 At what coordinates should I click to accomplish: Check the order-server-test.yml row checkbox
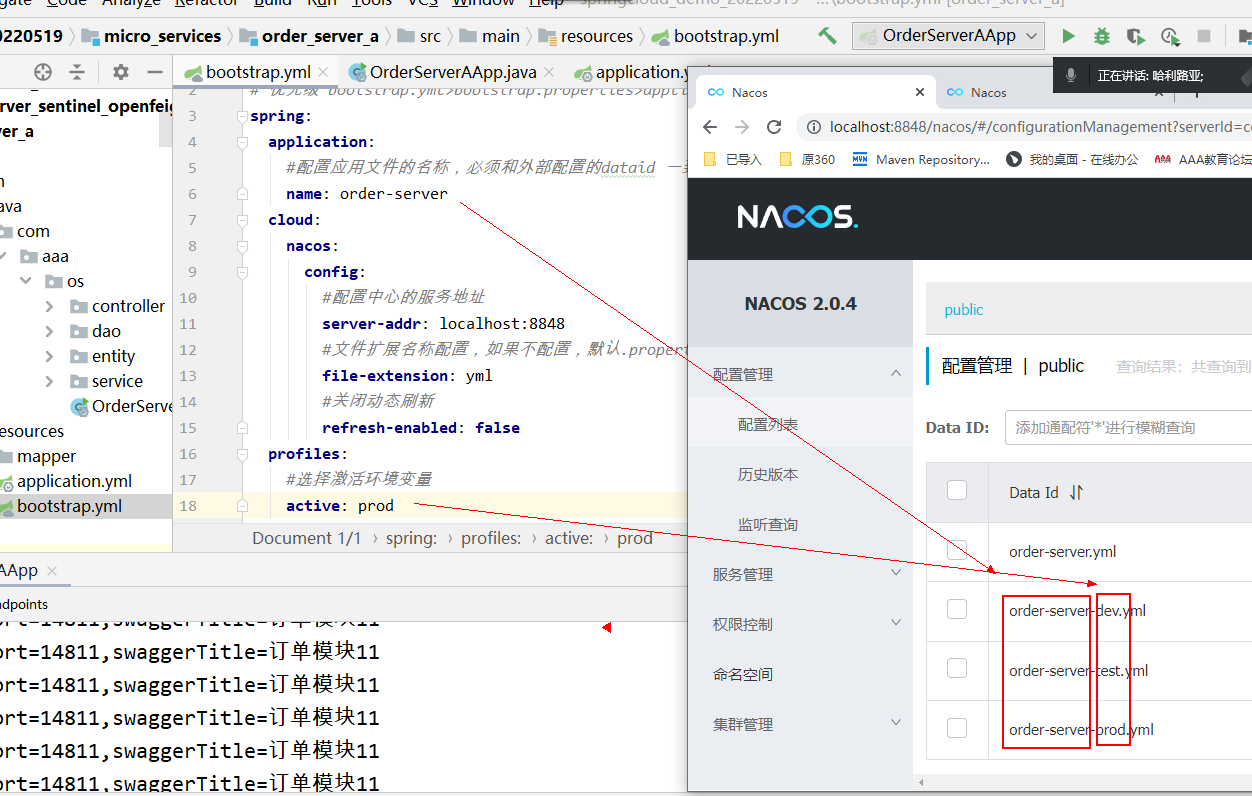957,669
